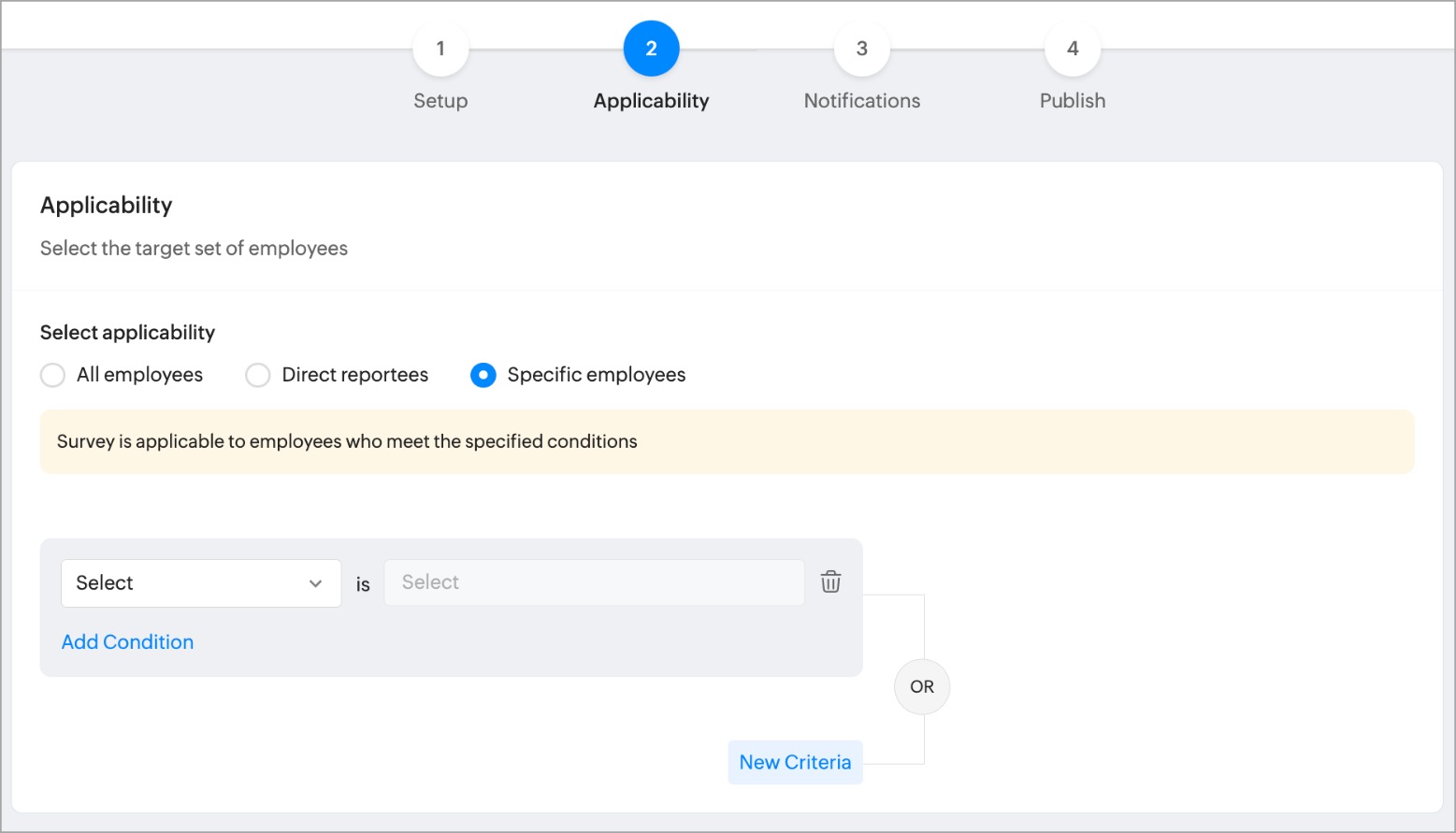
Task: Click the step 1 circle
Action: click(440, 49)
